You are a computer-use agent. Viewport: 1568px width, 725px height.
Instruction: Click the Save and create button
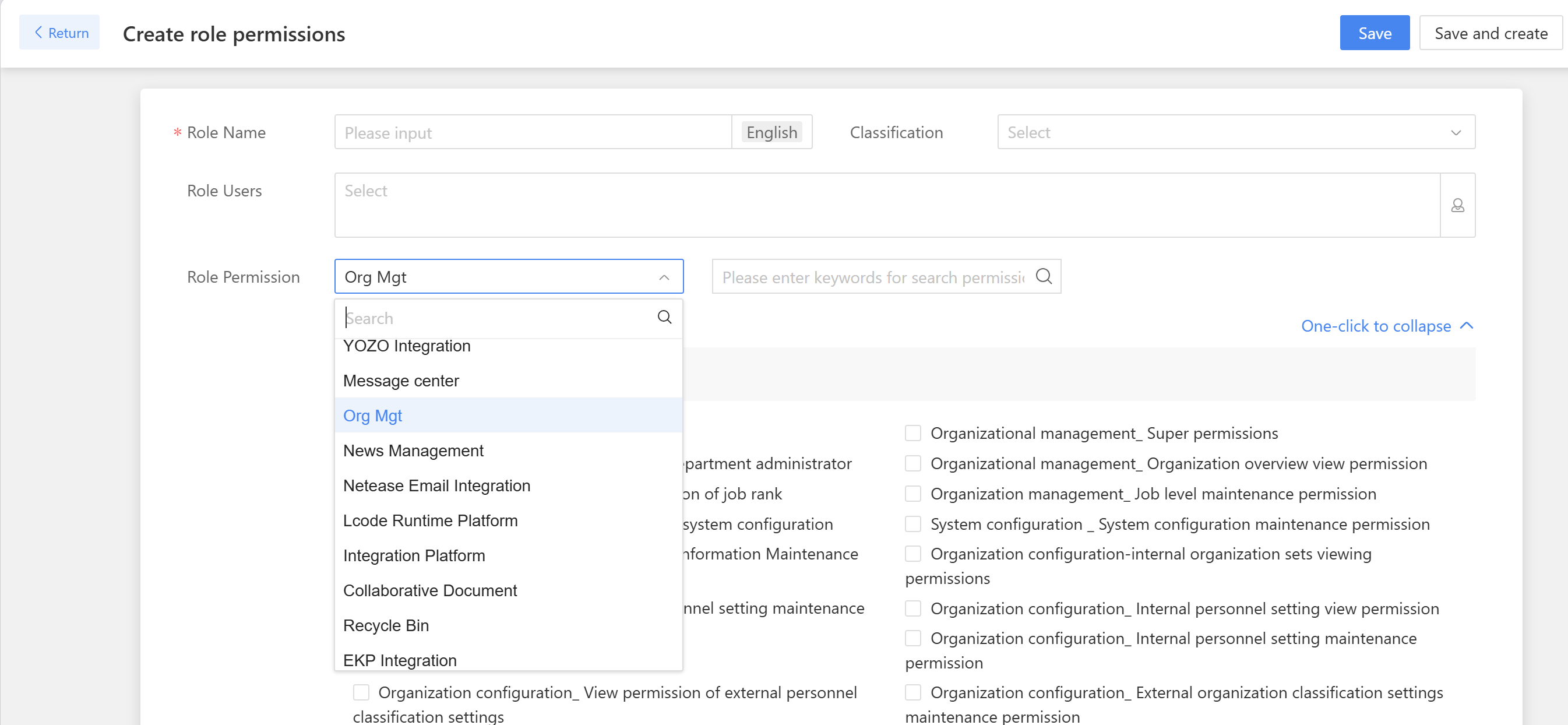click(x=1490, y=33)
